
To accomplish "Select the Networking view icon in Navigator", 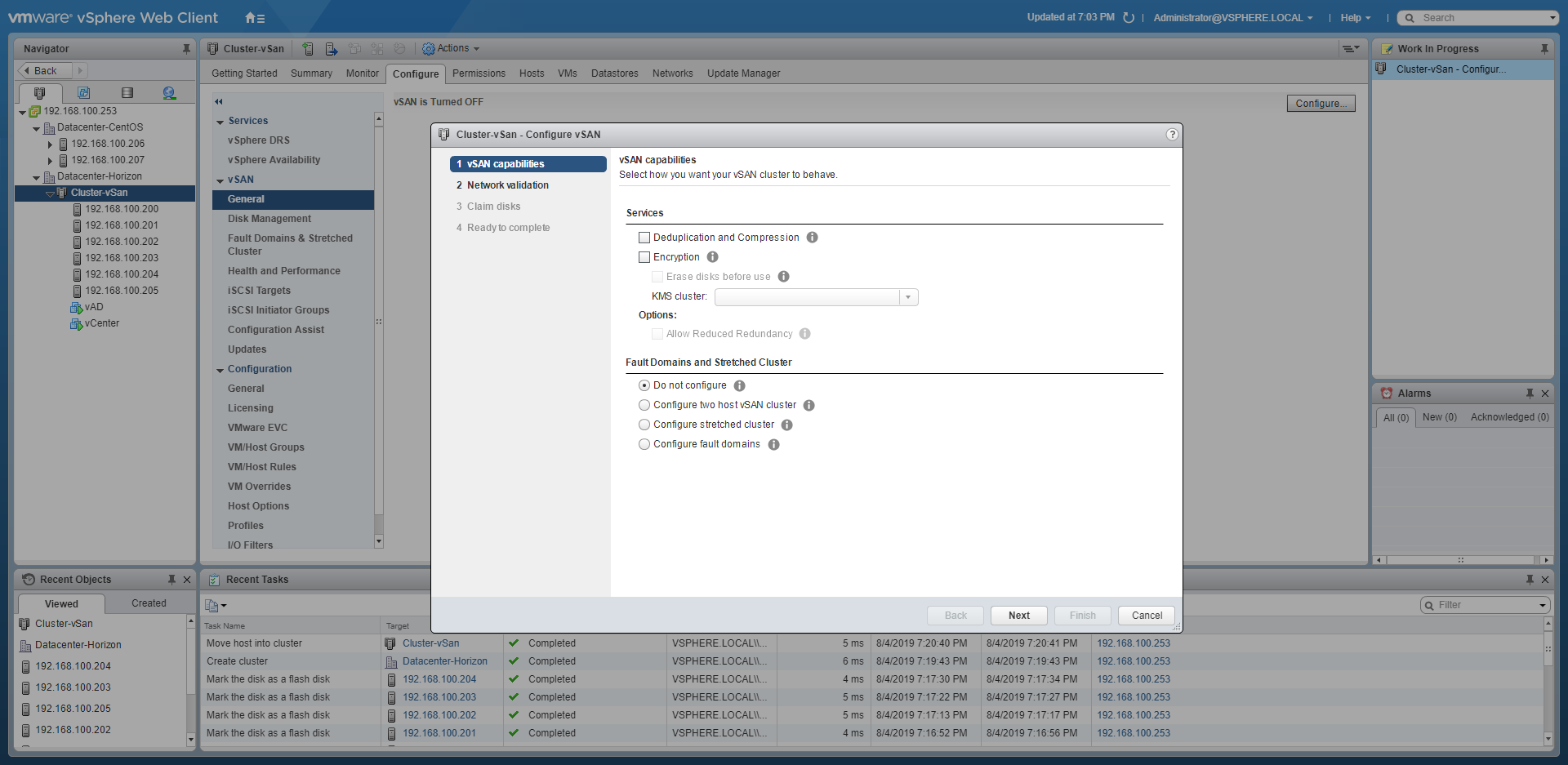I will [169, 93].
